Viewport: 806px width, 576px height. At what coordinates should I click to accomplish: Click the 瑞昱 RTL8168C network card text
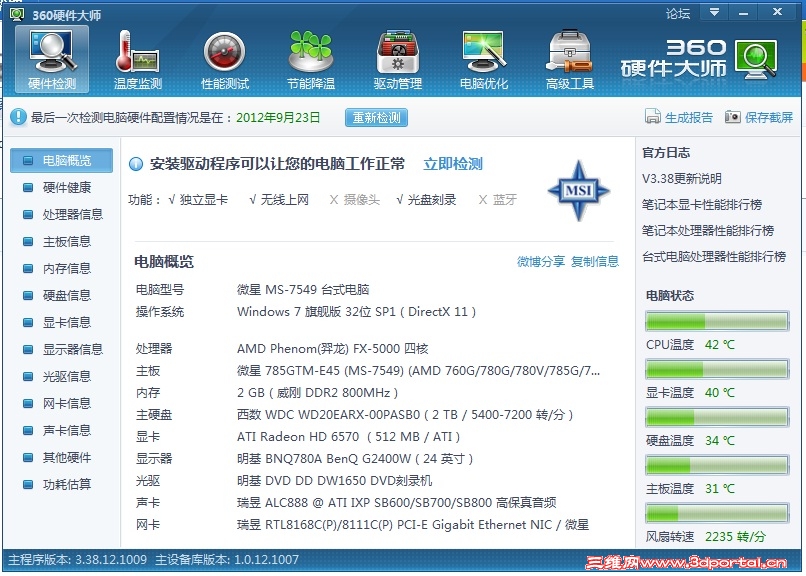pos(413,525)
